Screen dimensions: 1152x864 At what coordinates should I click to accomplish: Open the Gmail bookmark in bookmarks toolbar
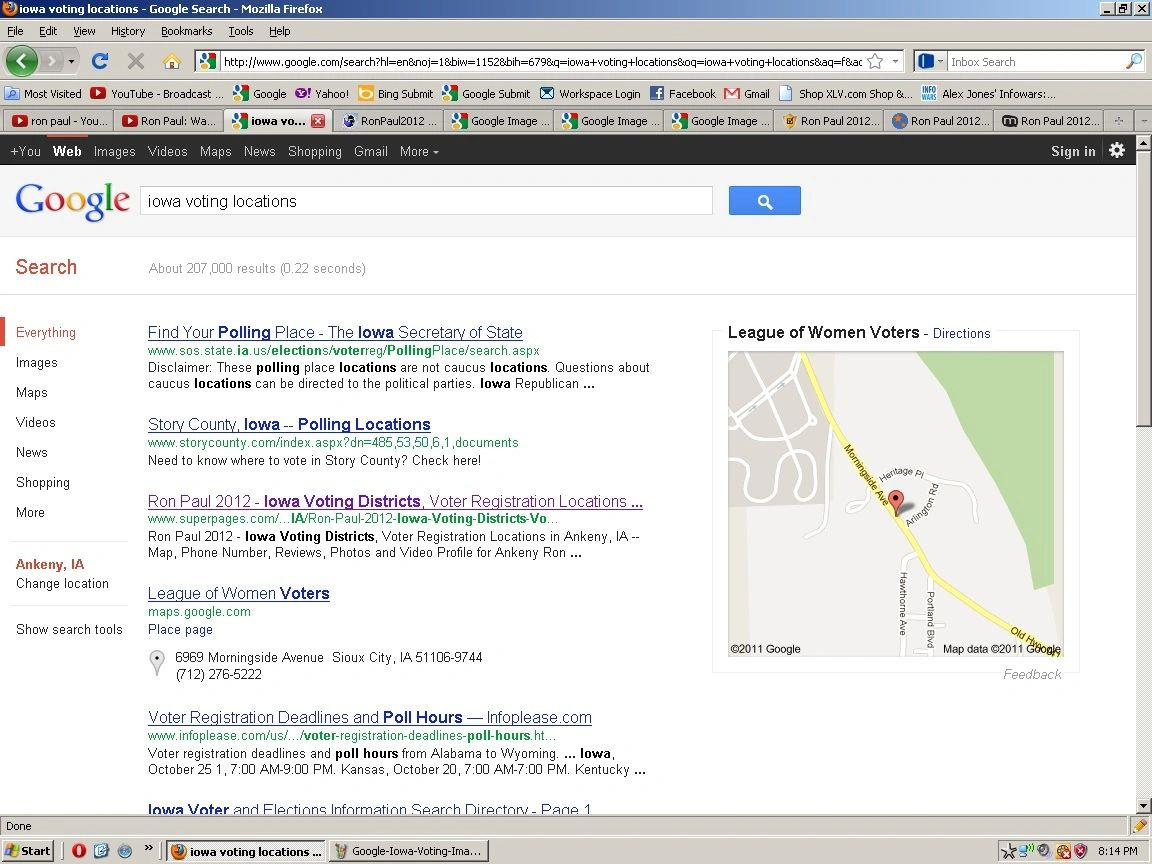click(x=747, y=93)
